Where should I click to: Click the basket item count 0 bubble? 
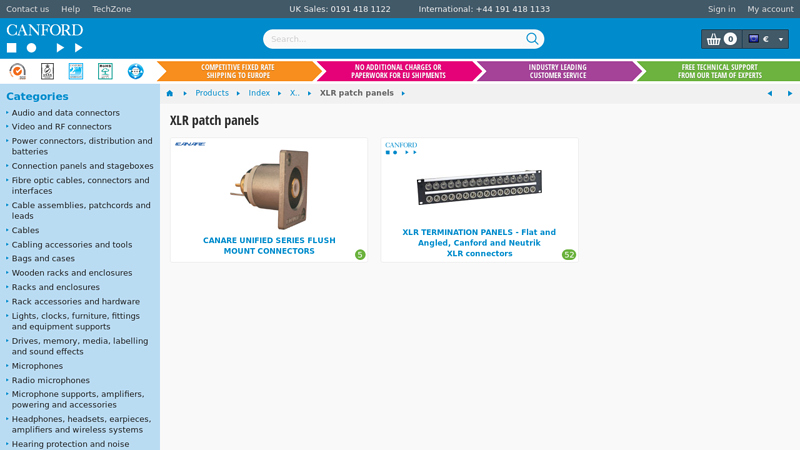[x=730, y=39]
